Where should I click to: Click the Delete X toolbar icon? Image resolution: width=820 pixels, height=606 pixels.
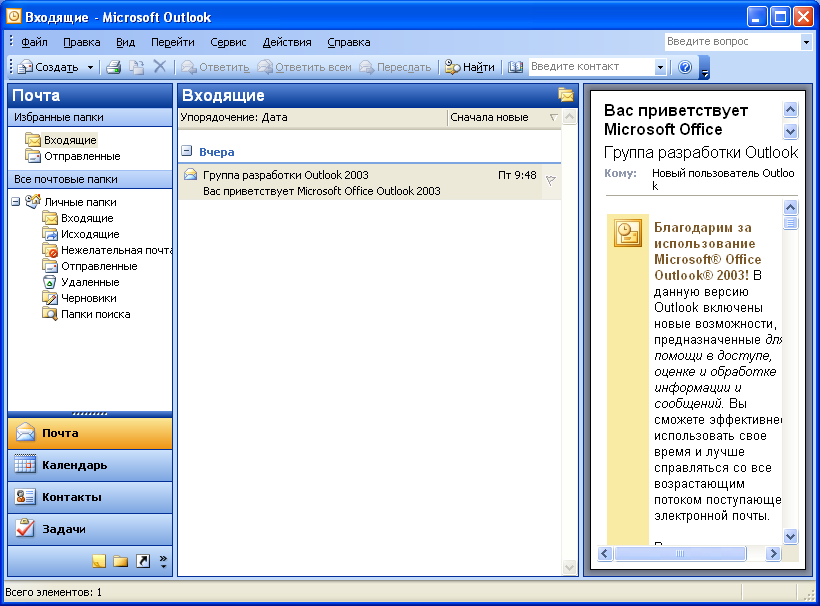pos(160,66)
